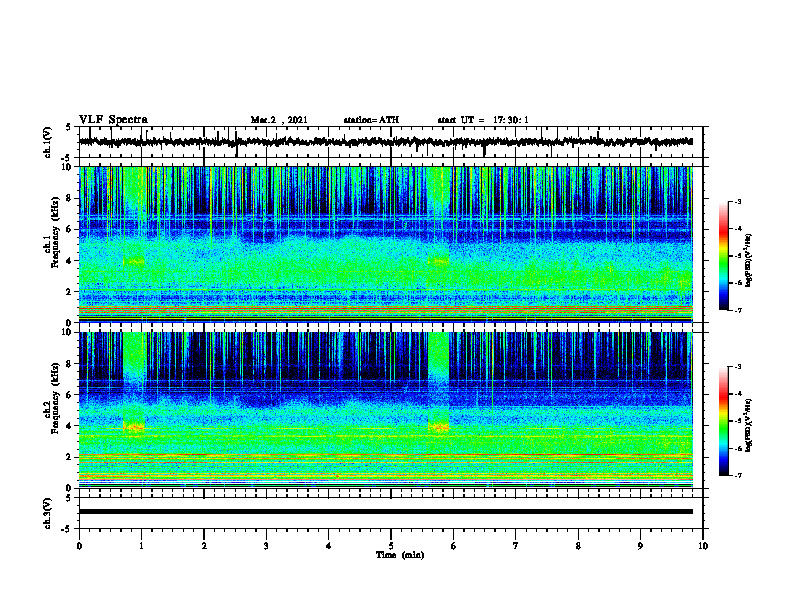792x612 pixels.
Task: Click the ch.1 yellow patch at 4 kHz near minute 6
Action: [438, 261]
